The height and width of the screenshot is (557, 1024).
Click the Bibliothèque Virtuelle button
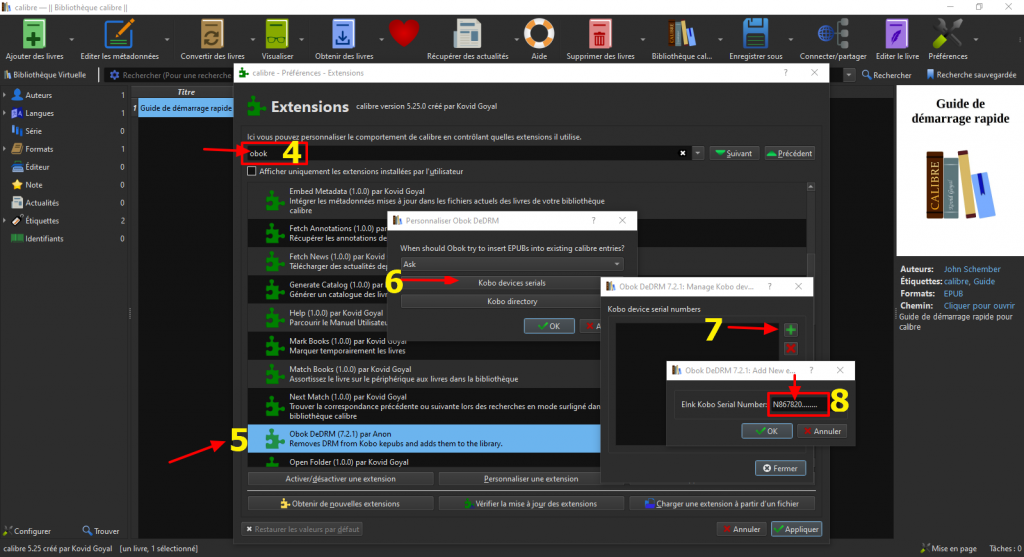click(x=45, y=75)
